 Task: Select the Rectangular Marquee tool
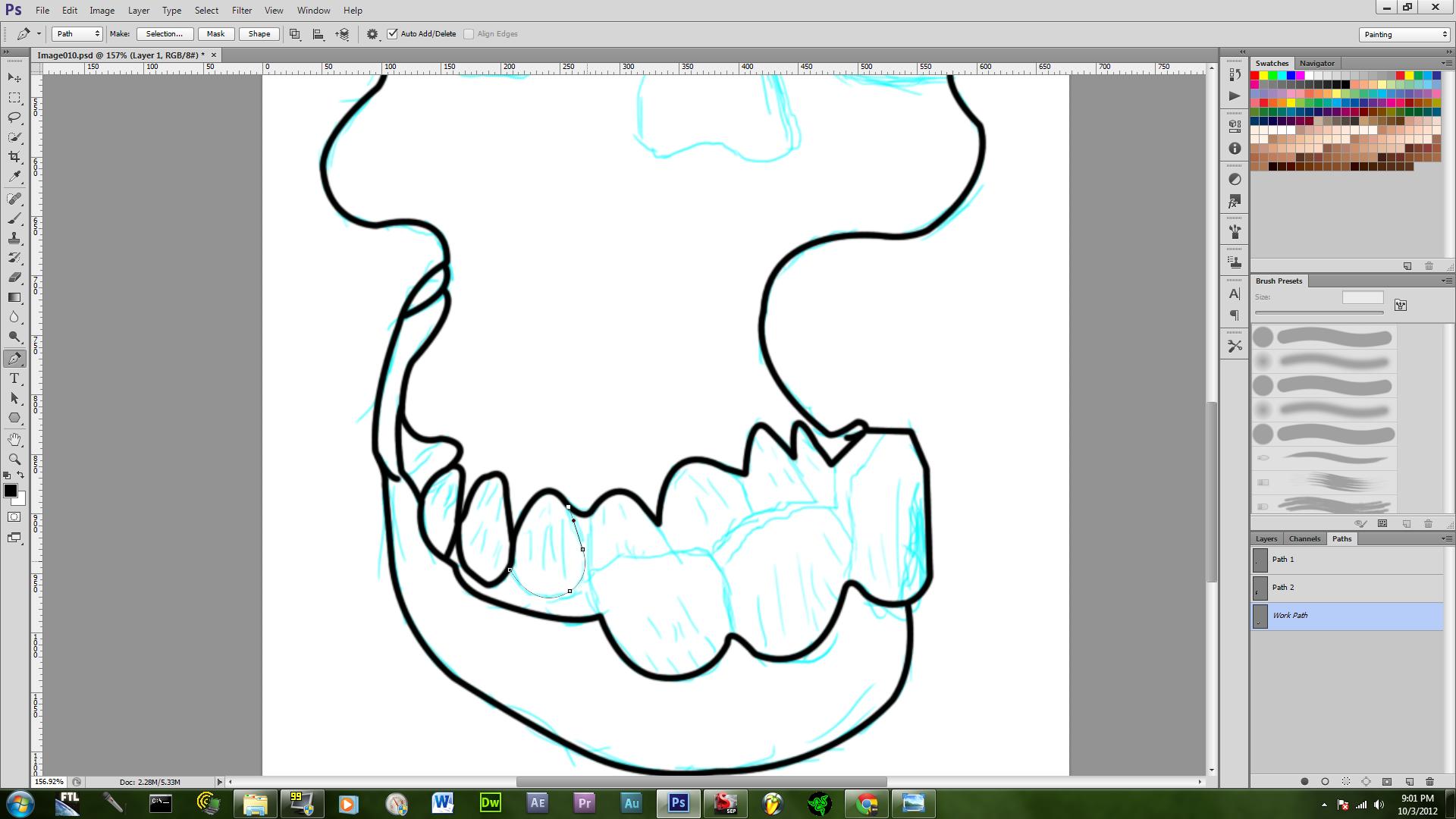pos(14,98)
